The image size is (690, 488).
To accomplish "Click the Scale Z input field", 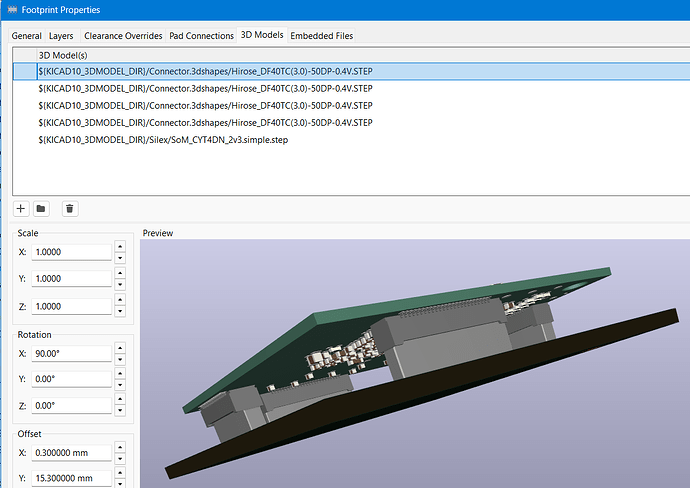I will pos(72,306).
